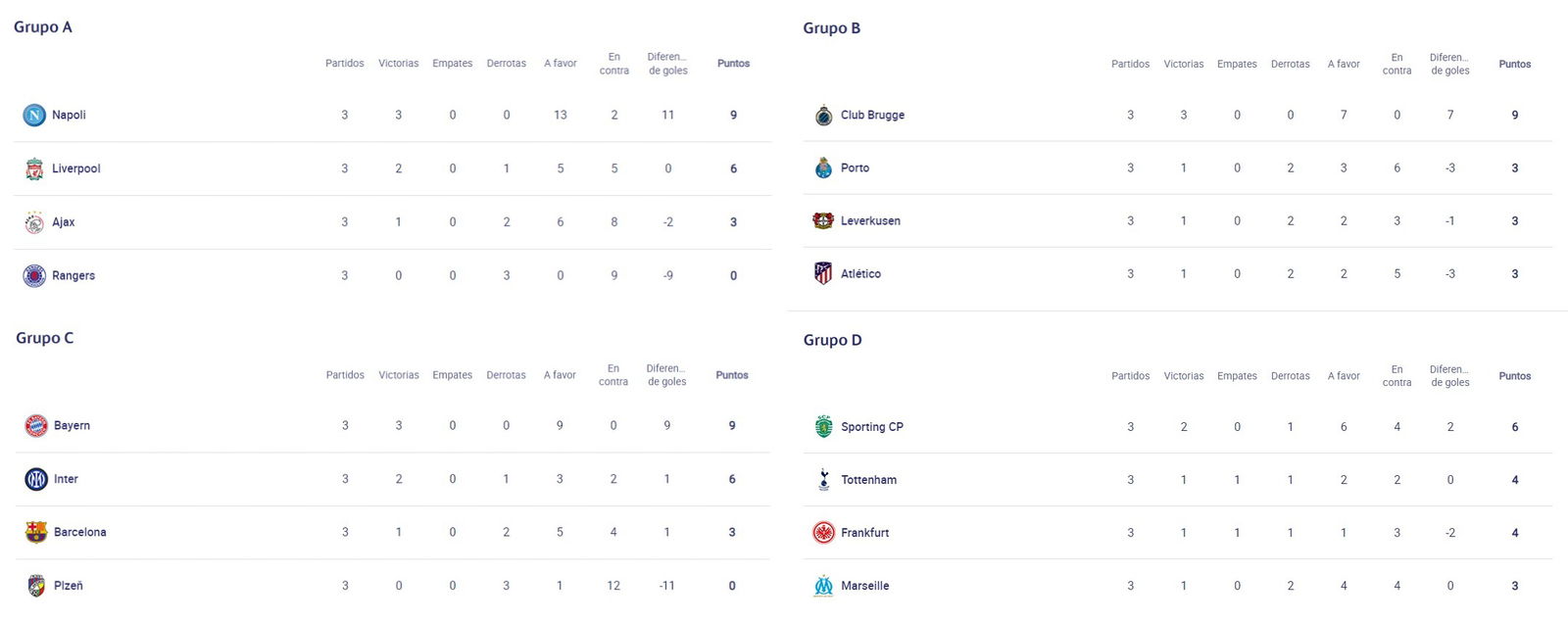Image resolution: width=1568 pixels, height=621 pixels.
Task: Select the Bayern team logo
Action: pos(36,426)
